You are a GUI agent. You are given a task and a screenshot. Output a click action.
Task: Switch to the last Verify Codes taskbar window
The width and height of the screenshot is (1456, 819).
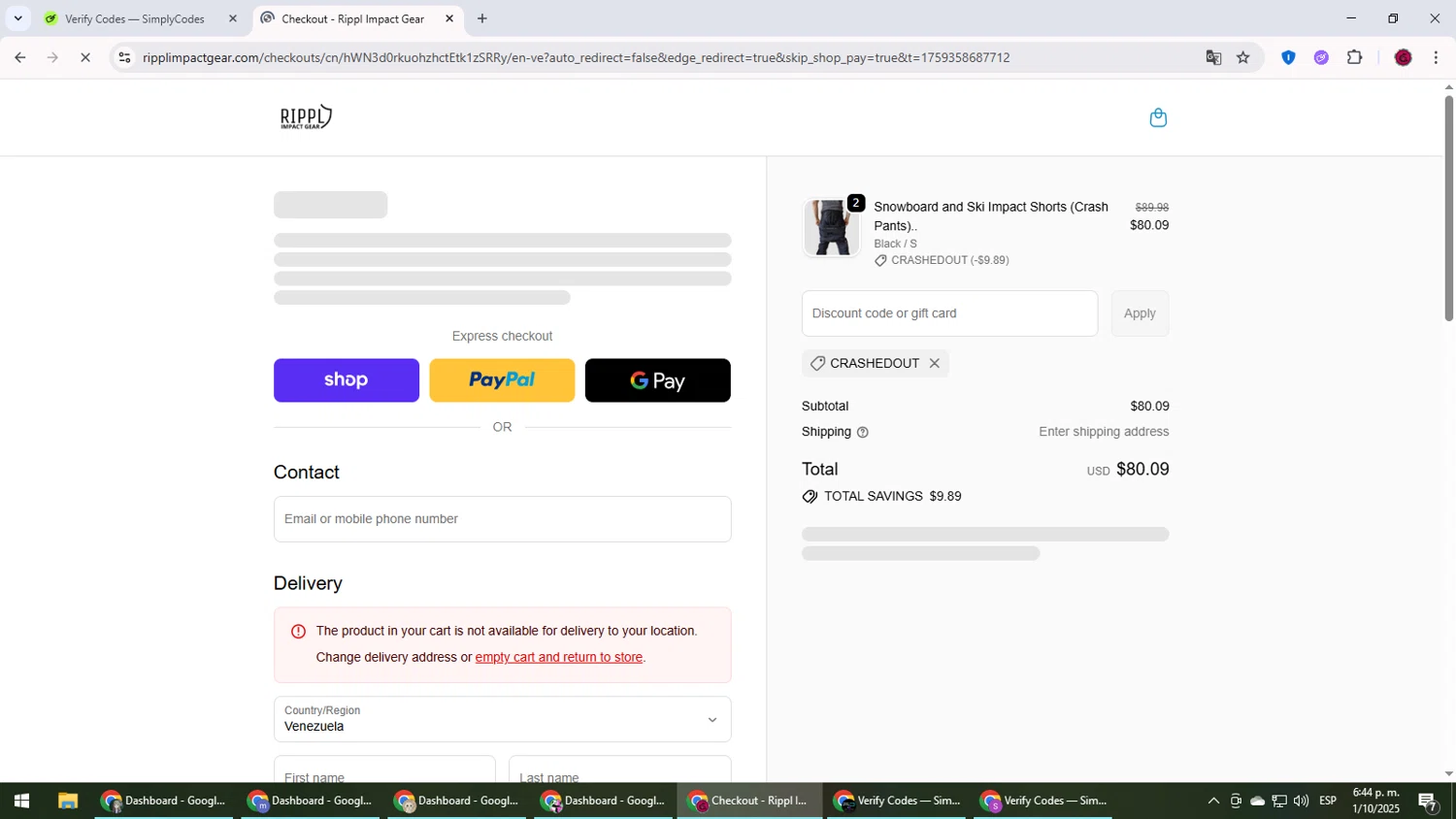(1043, 802)
